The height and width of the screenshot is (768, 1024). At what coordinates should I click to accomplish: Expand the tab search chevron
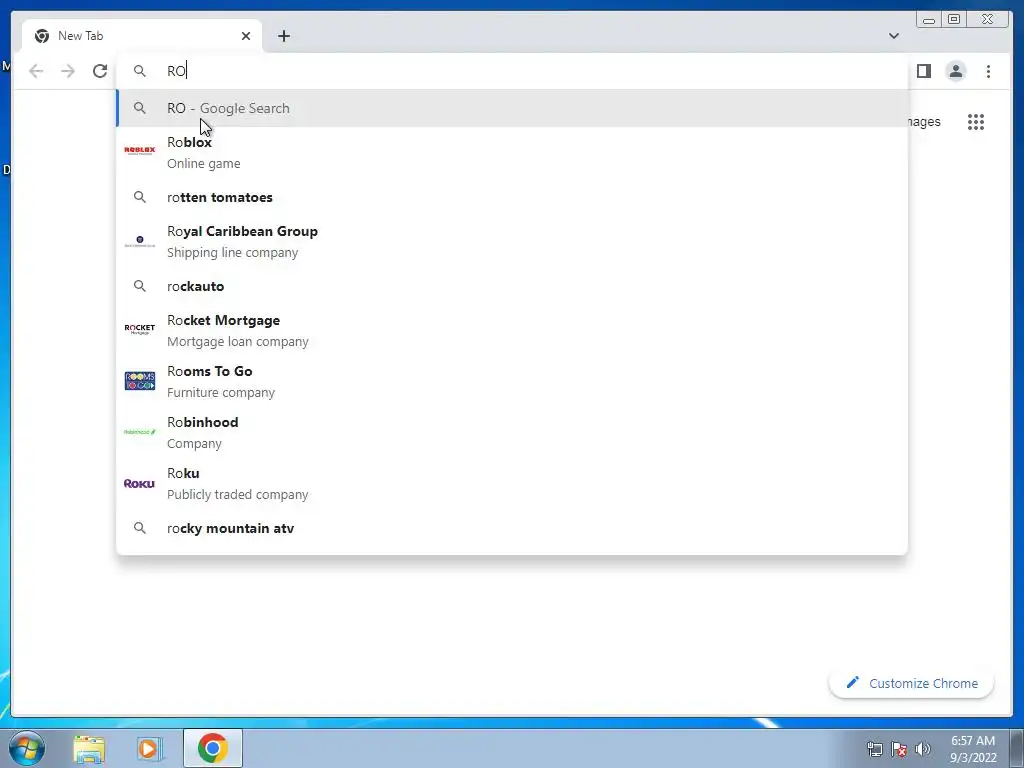click(x=893, y=36)
